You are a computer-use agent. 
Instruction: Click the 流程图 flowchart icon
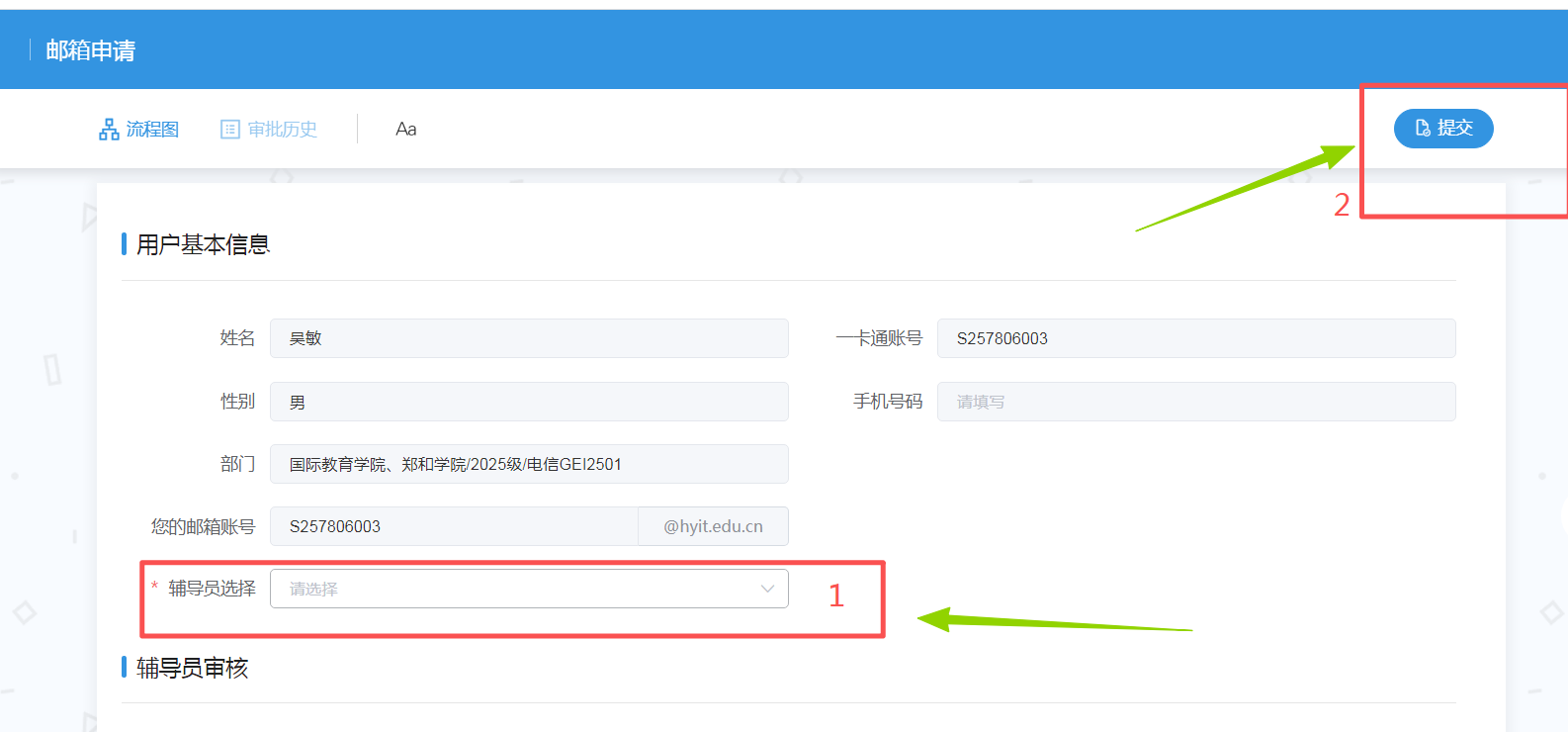[x=109, y=130]
